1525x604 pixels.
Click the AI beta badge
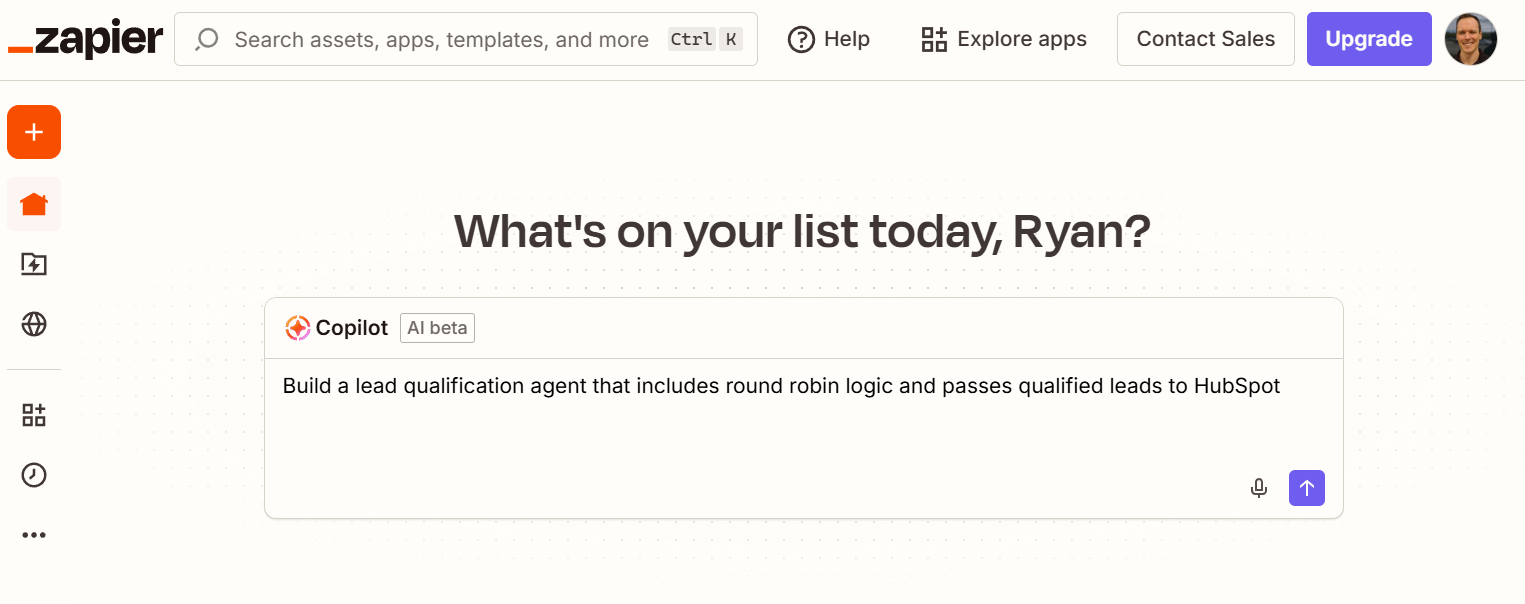(x=437, y=327)
